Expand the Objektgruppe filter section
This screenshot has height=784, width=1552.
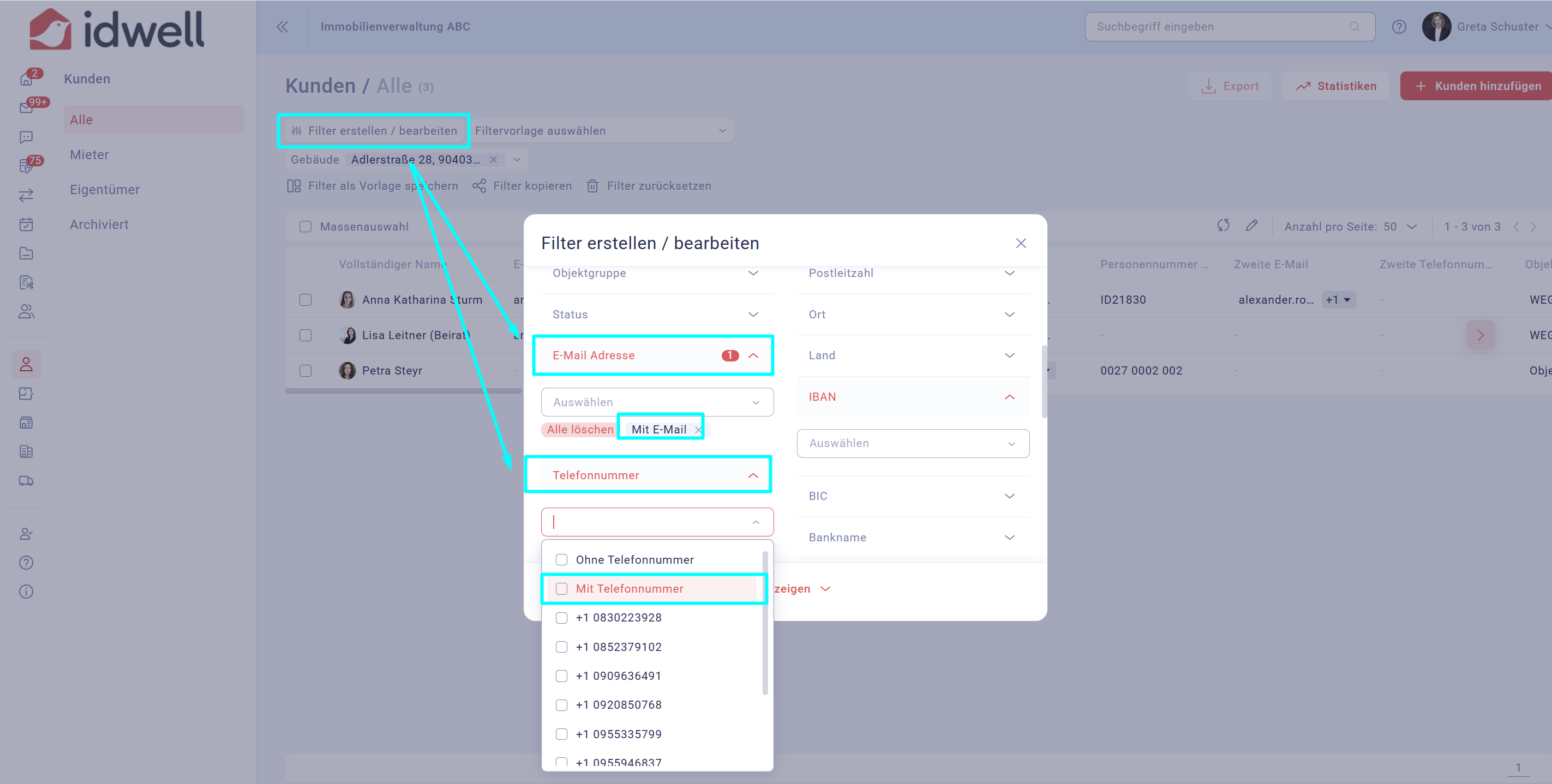point(657,273)
